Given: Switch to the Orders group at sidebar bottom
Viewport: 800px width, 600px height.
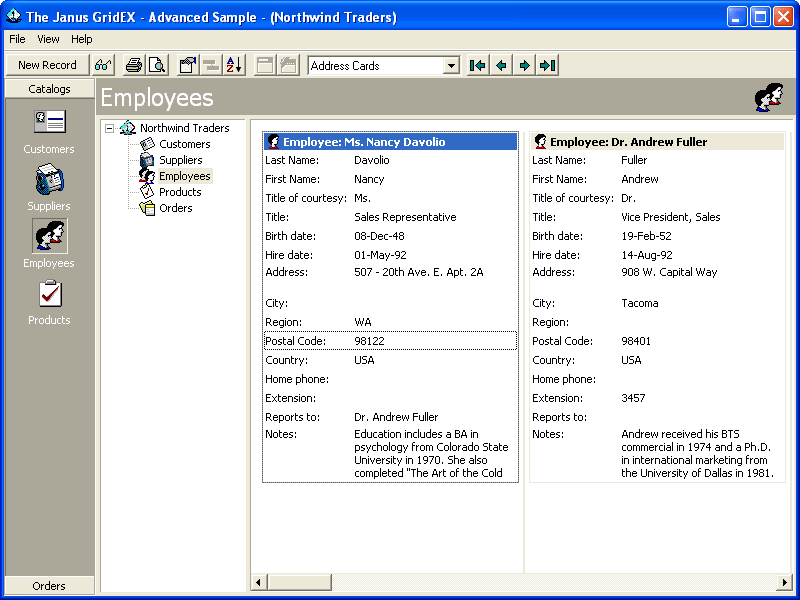Looking at the screenshot, I should click(49, 586).
